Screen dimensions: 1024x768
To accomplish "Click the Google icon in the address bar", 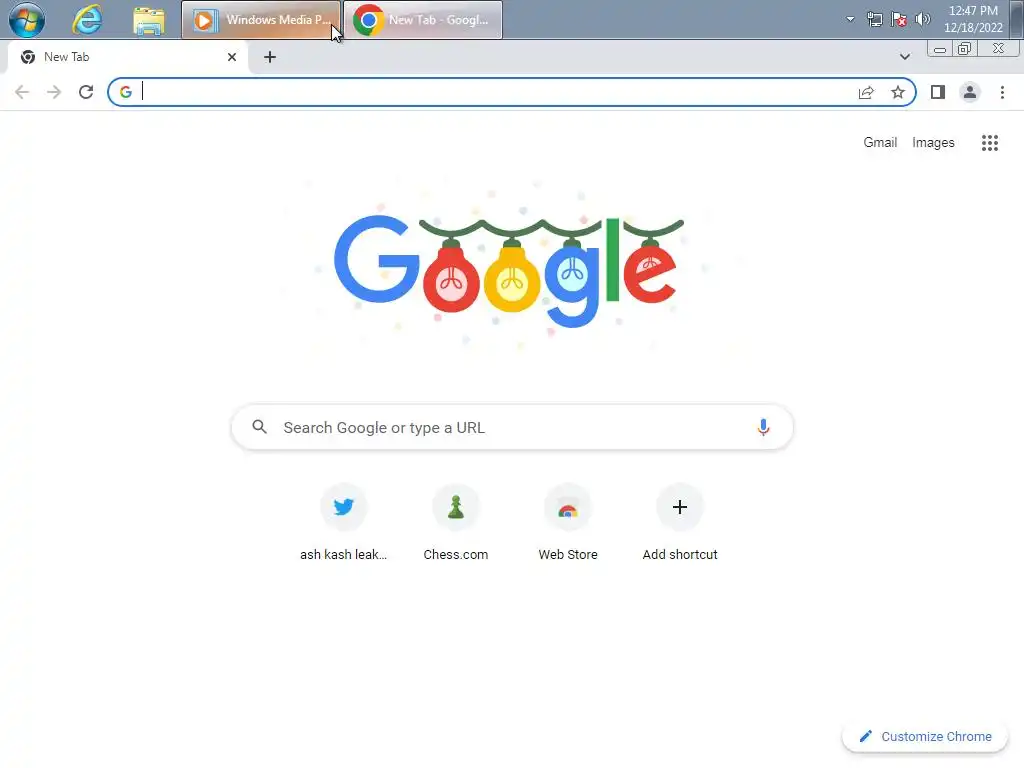I will click(x=126, y=92).
